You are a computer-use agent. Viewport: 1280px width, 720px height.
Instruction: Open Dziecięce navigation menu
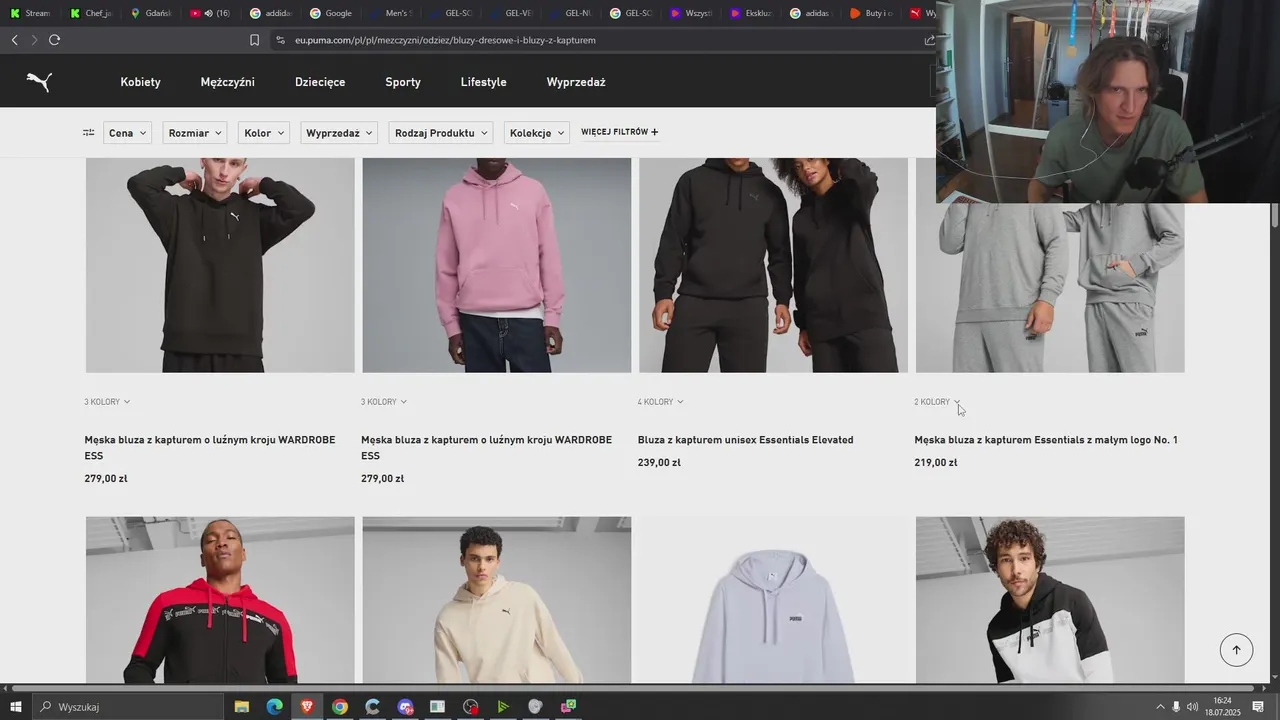click(x=320, y=82)
